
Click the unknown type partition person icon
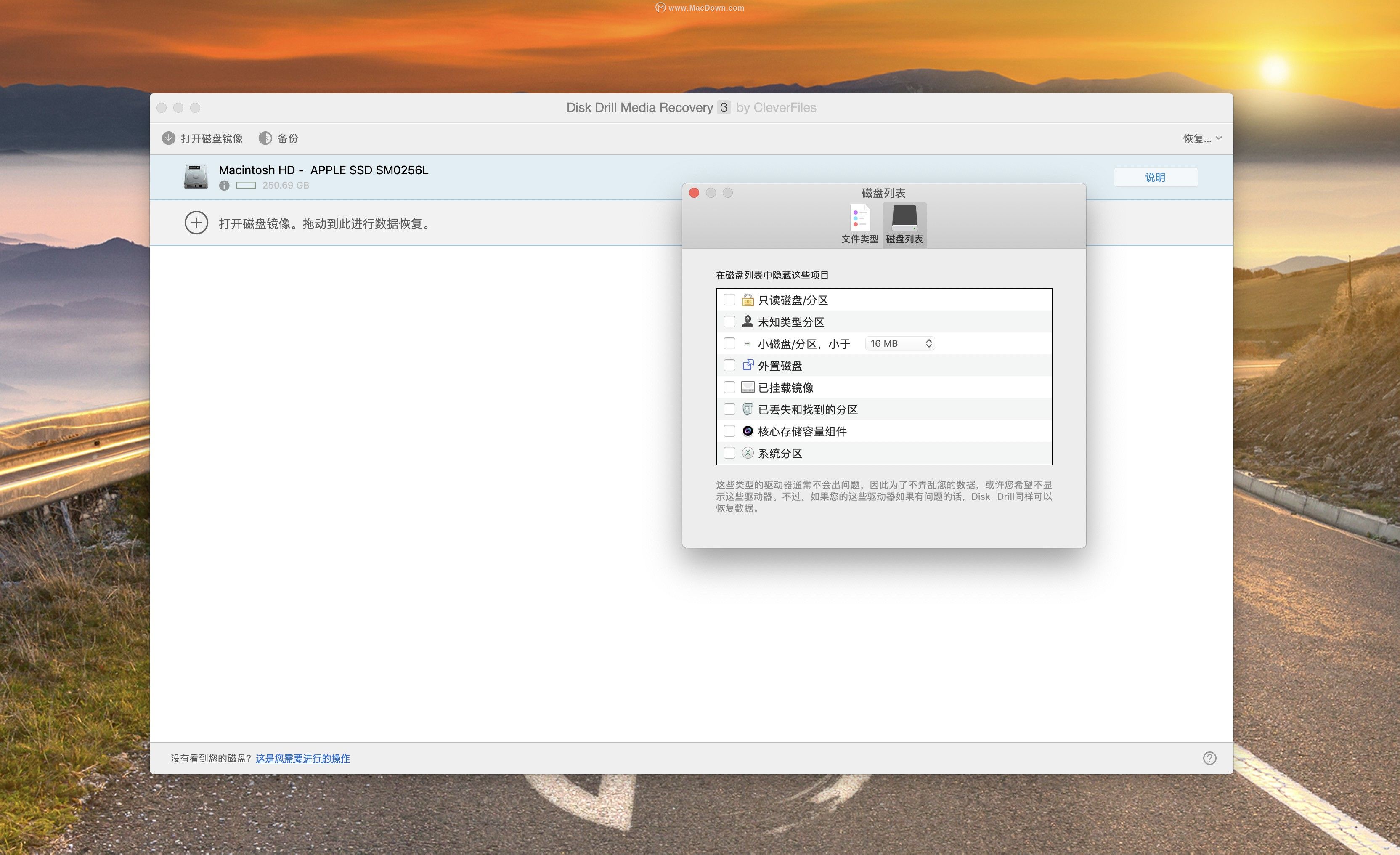(748, 321)
